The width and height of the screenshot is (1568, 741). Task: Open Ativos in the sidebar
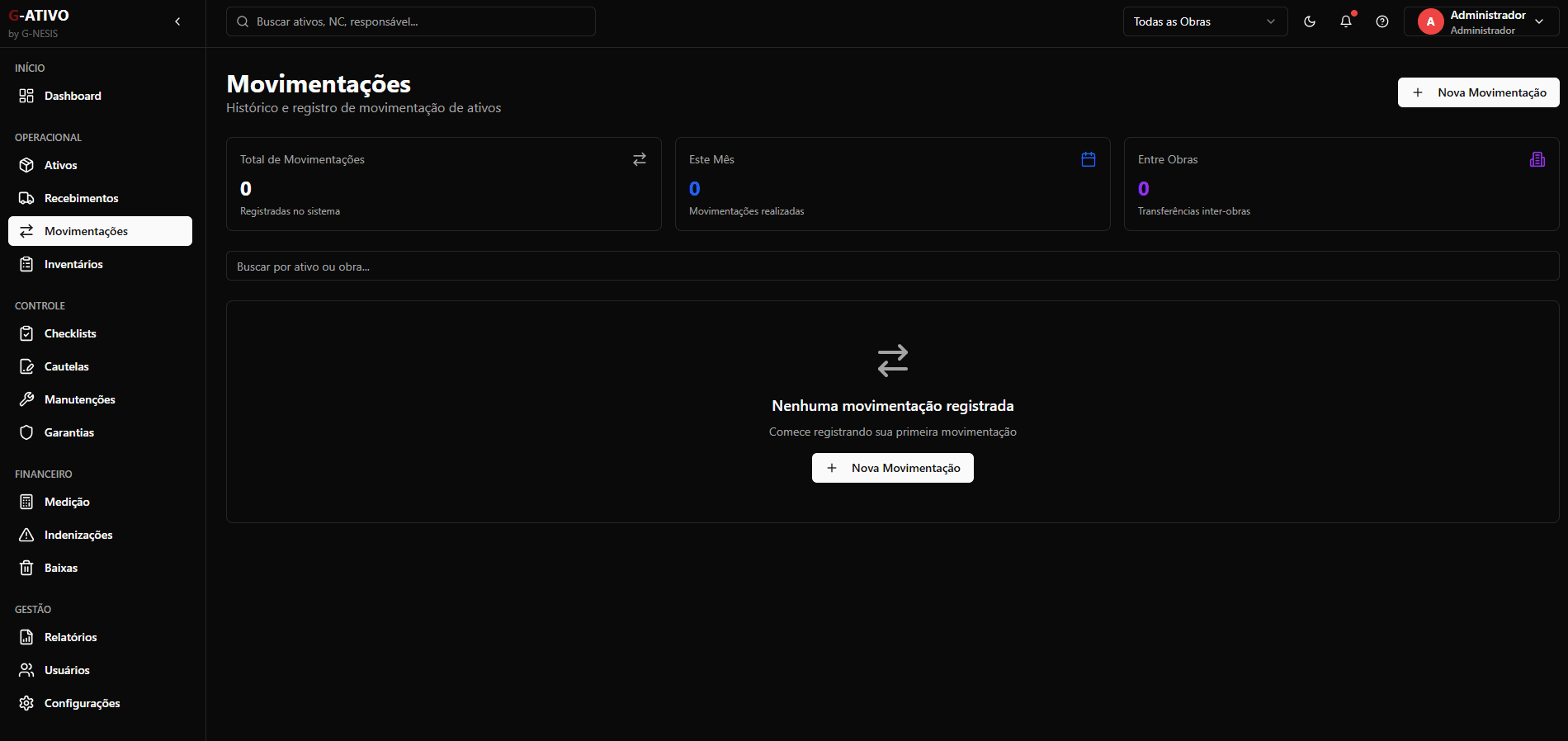click(60, 165)
